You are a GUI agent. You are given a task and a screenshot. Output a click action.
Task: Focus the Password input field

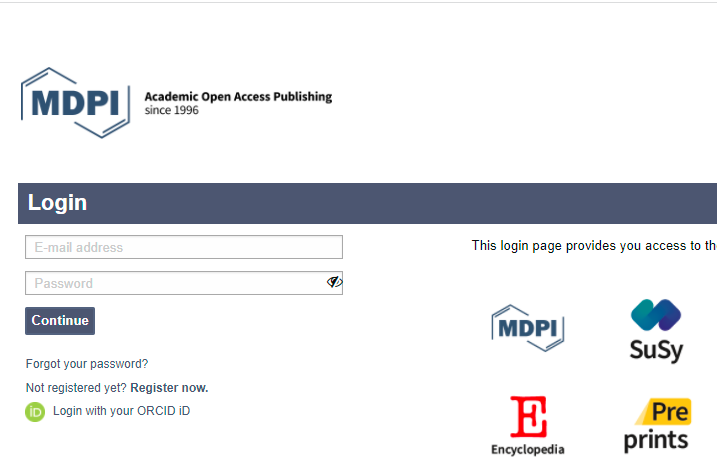pos(175,283)
